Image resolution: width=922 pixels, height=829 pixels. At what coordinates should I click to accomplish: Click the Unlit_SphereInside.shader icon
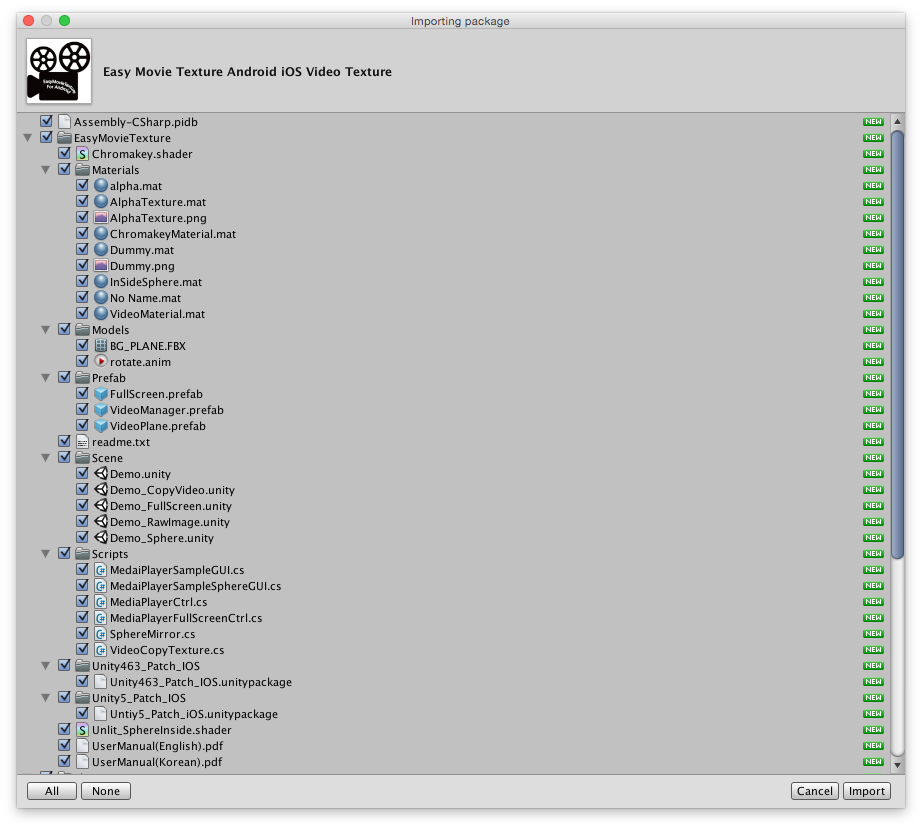(x=83, y=730)
